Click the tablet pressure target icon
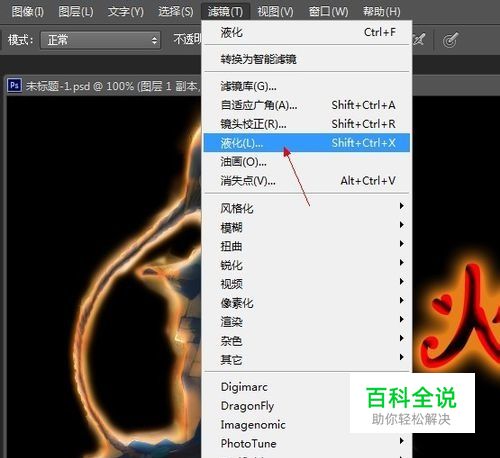Screen dimensions: 500x458 coord(450,40)
